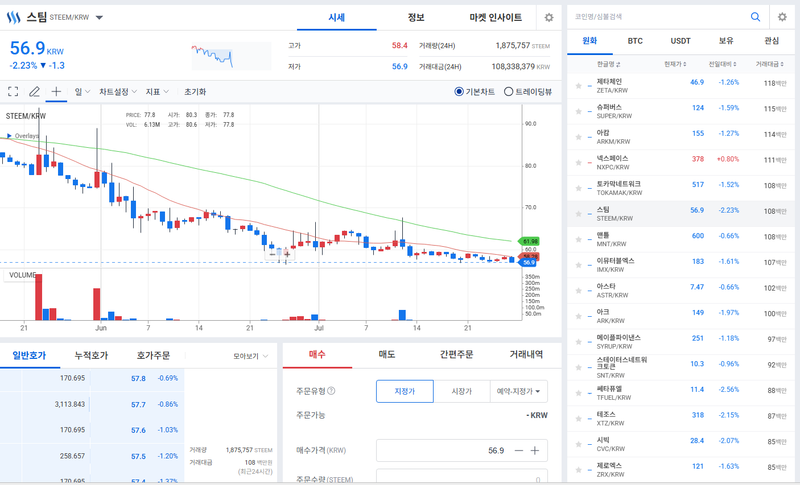
Task: Show the 보유 holdings tab
Action: 726,41
